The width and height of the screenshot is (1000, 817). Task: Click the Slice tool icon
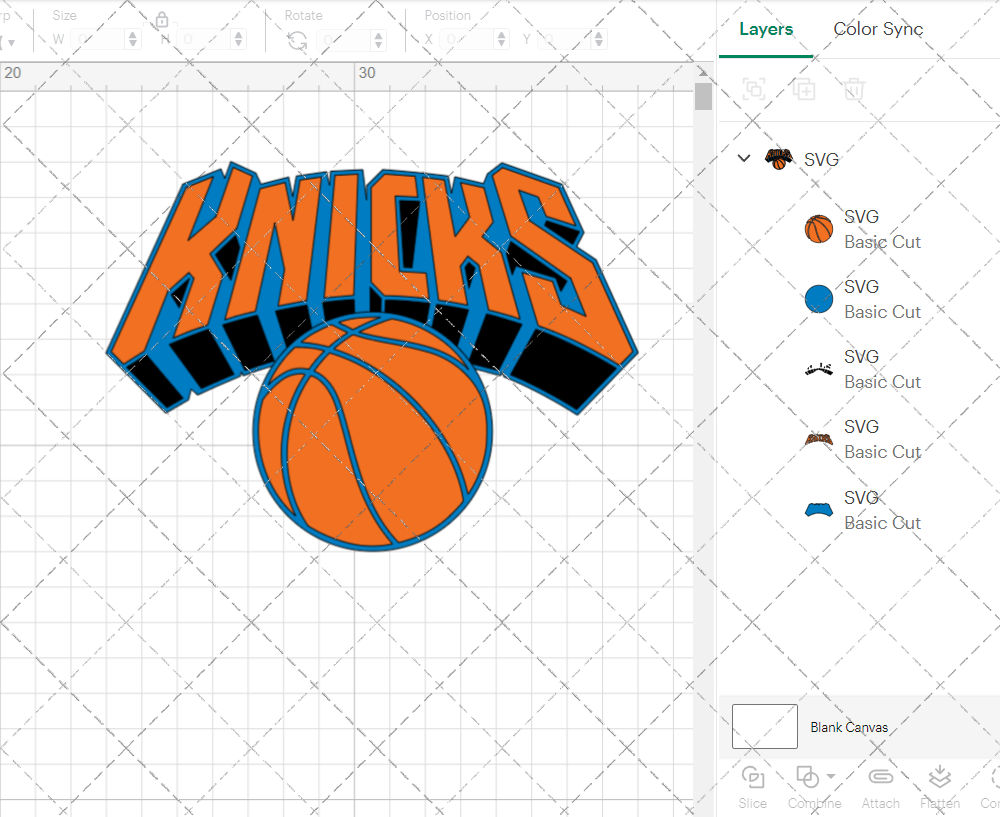pos(753,777)
